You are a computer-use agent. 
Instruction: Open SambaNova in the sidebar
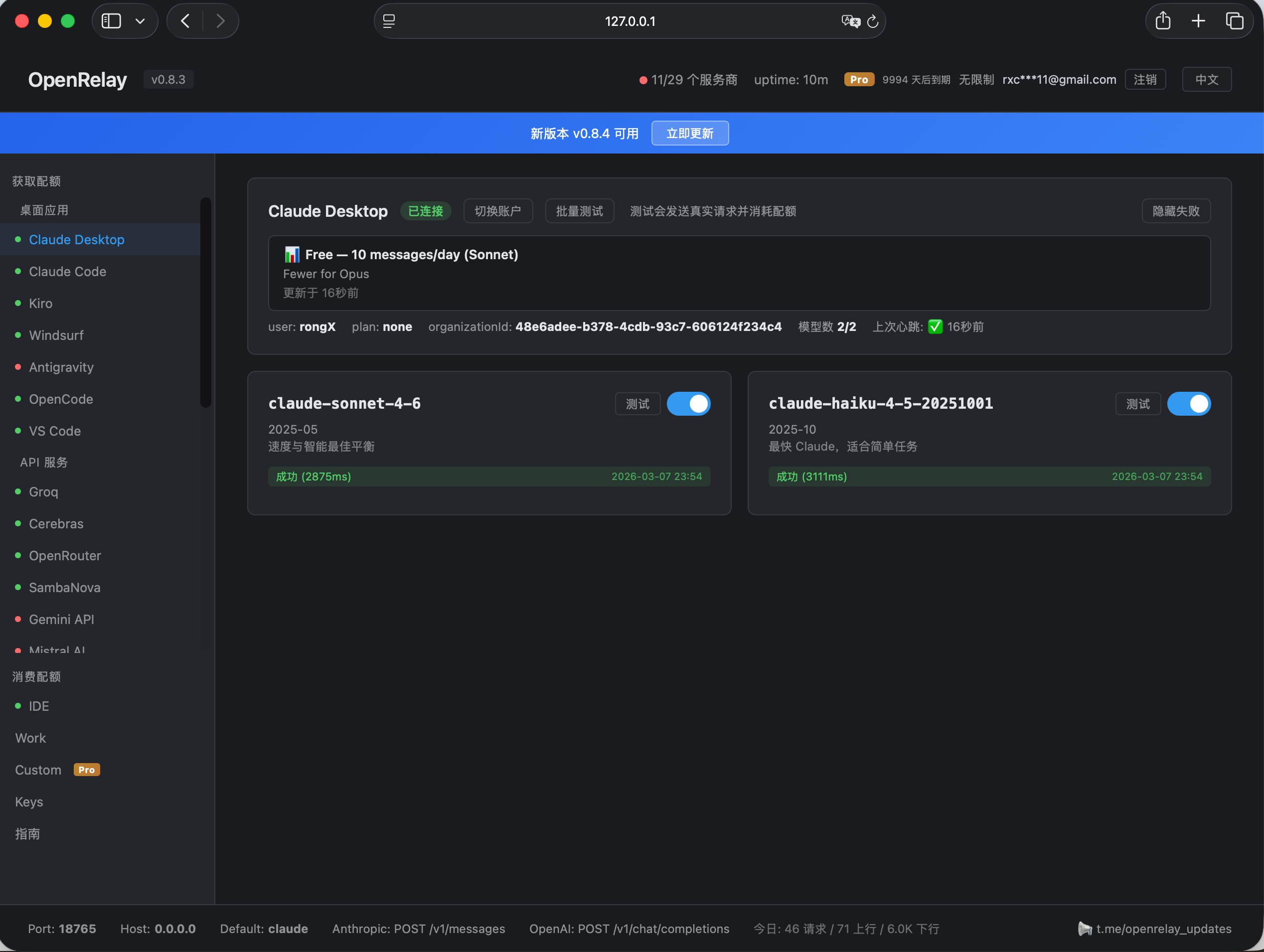point(100,588)
